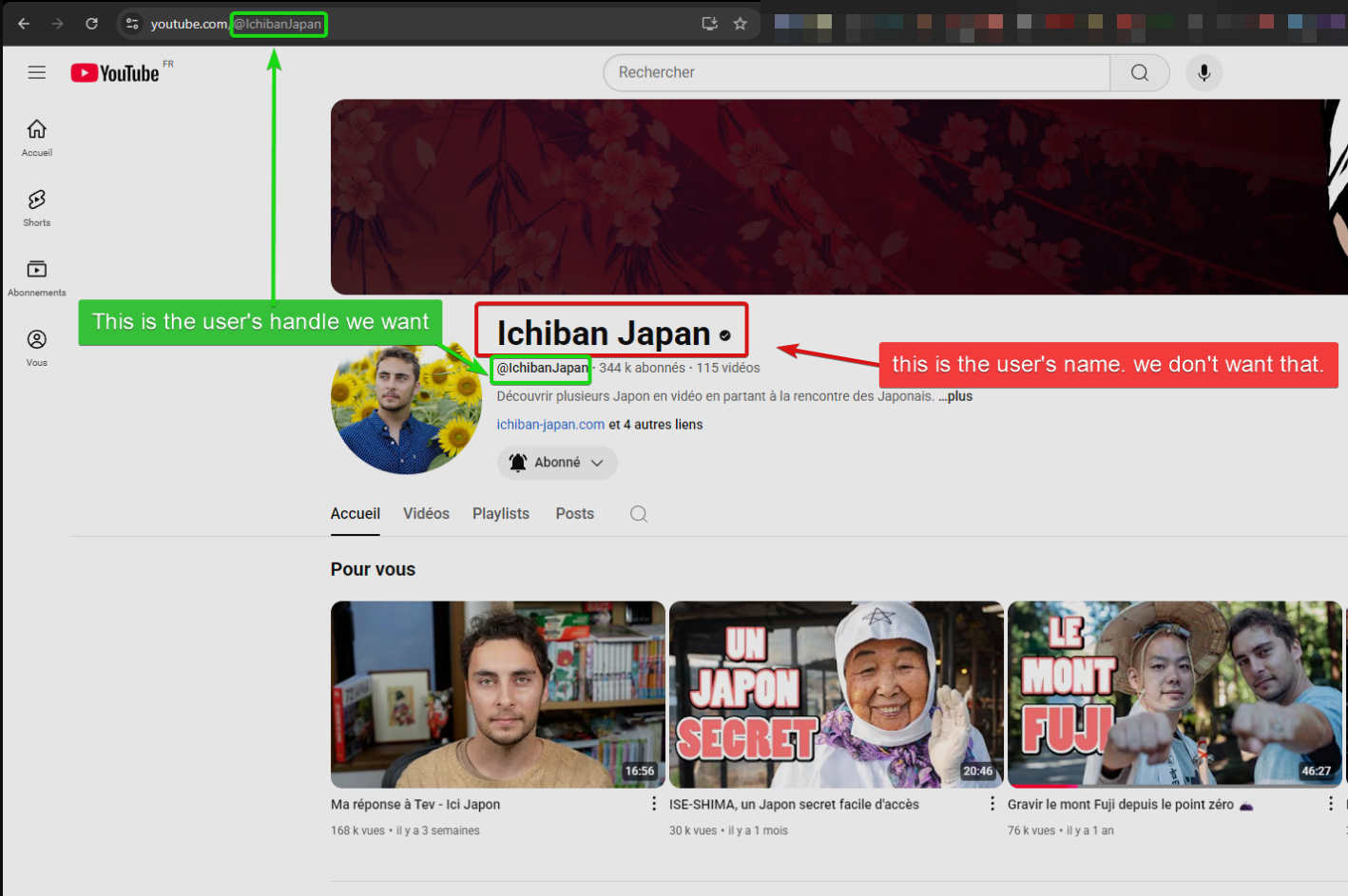
Task: Open the title Ma réponse à Tev - Ici Japon
Action: 415,804
